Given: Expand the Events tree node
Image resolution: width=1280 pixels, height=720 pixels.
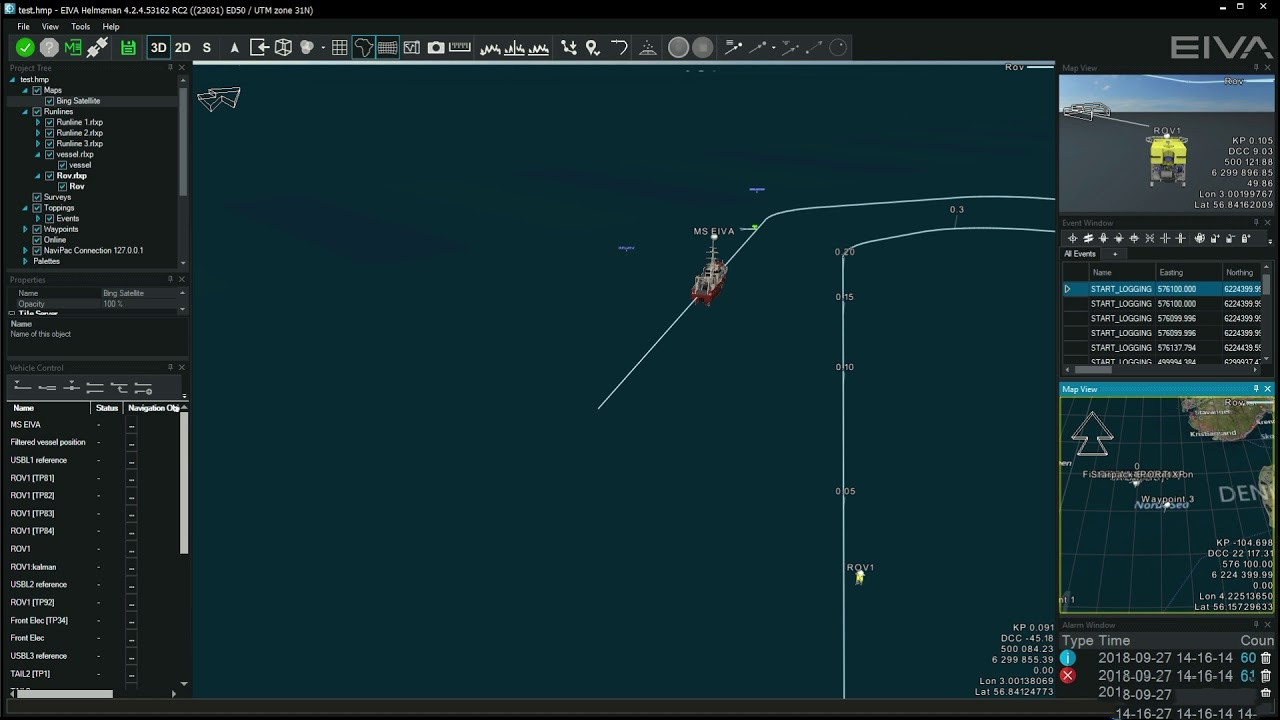Looking at the screenshot, I should (38, 218).
